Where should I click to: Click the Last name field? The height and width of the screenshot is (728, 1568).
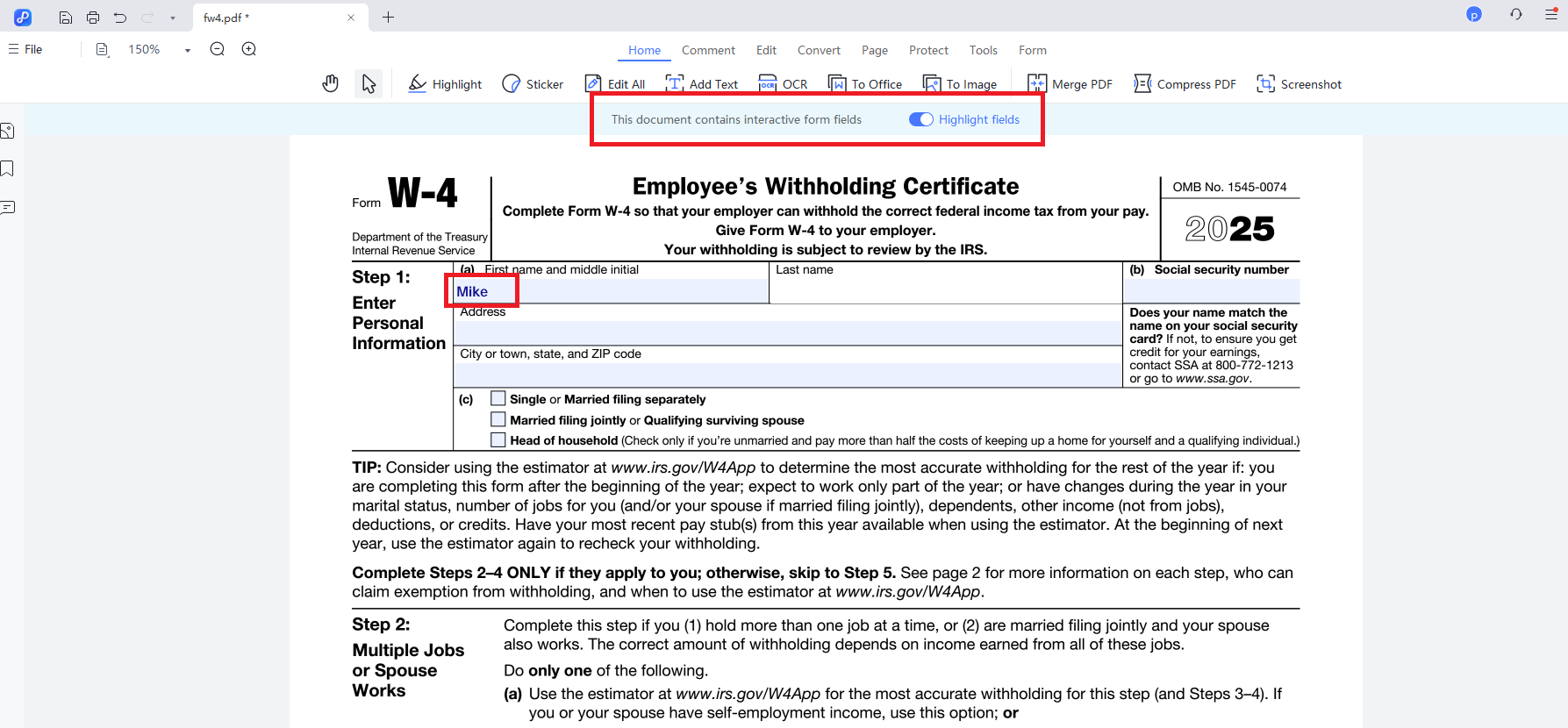click(946, 291)
